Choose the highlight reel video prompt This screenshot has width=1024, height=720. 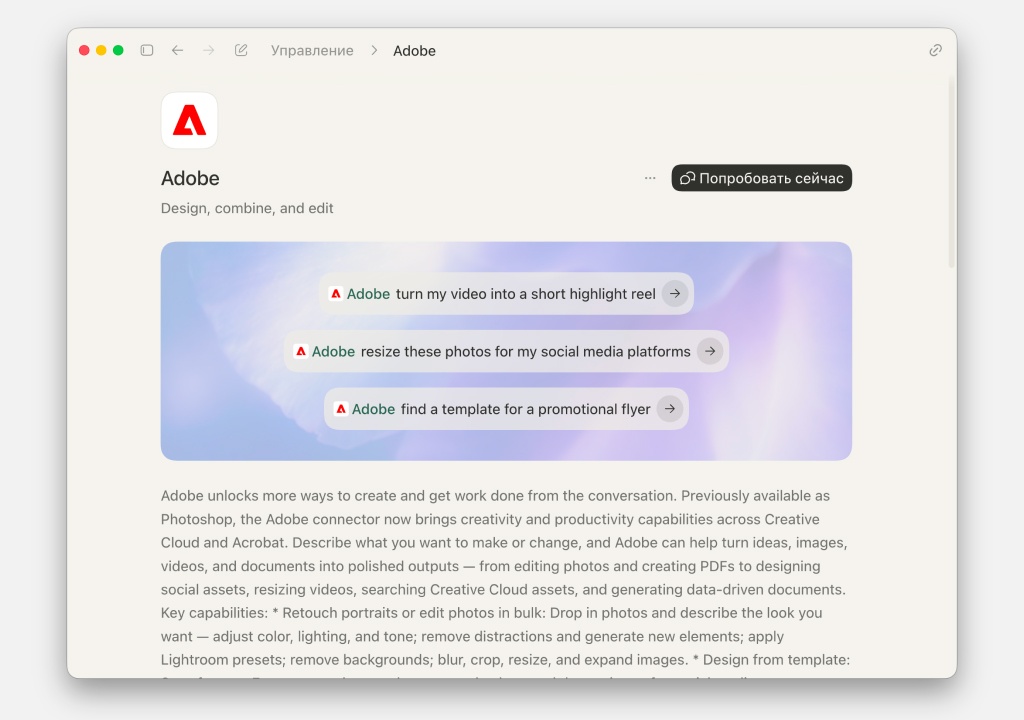[506, 293]
